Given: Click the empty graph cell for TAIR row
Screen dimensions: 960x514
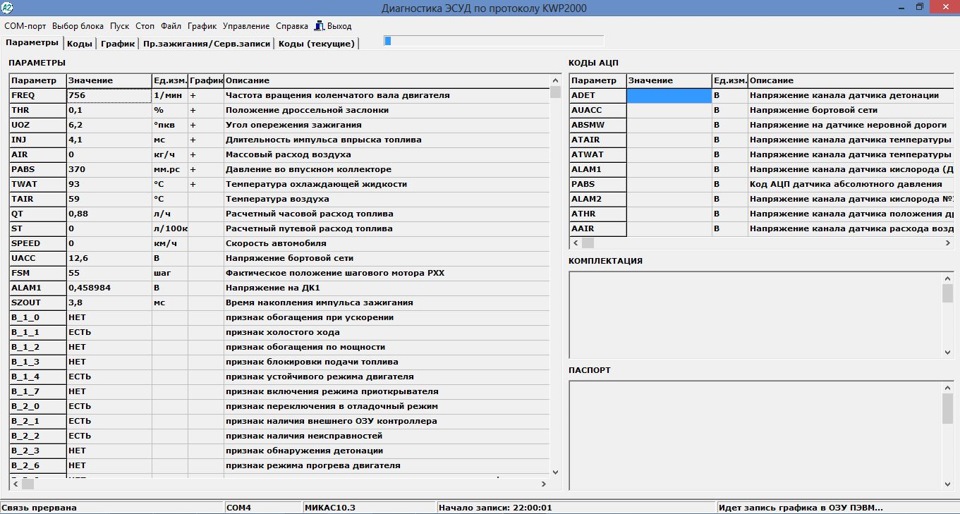Looking at the screenshot, I should click(x=206, y=199).
